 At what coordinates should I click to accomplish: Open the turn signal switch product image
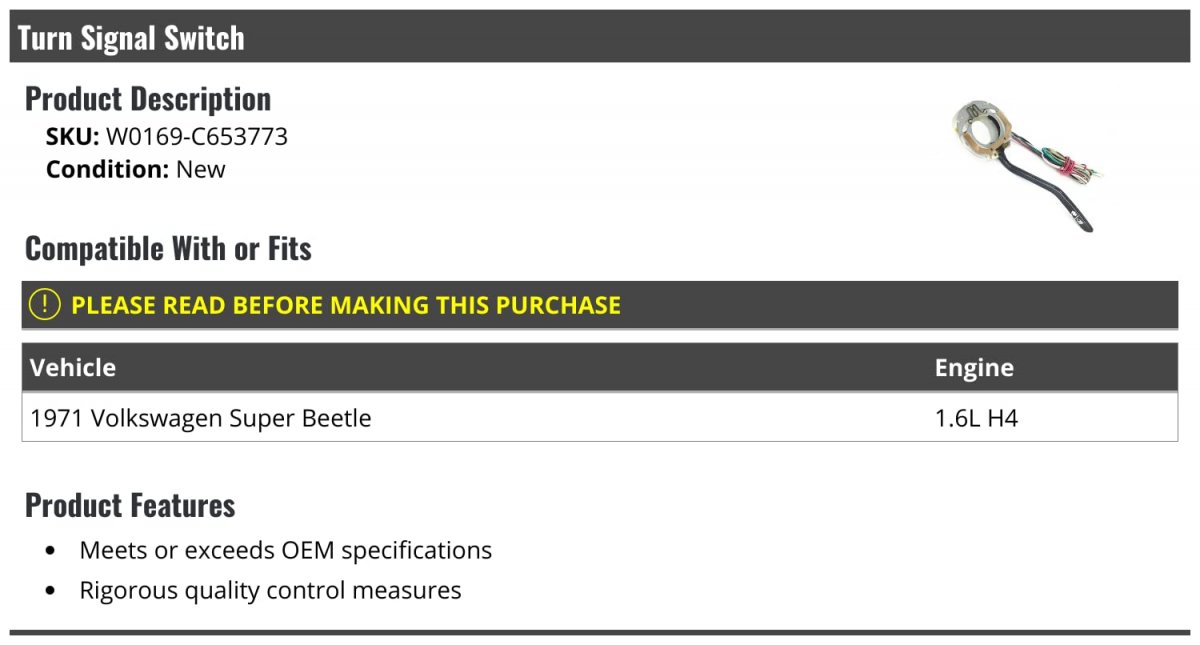tap(1027, 163)
